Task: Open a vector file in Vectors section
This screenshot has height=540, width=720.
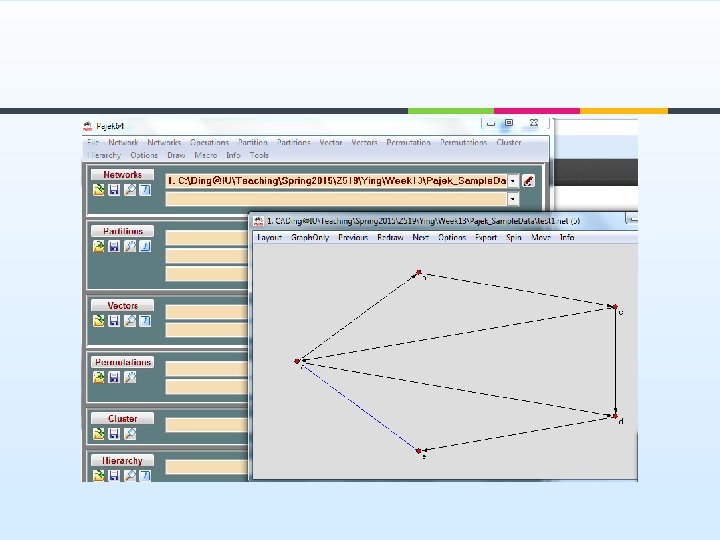Action: click(x=98, y=321)
